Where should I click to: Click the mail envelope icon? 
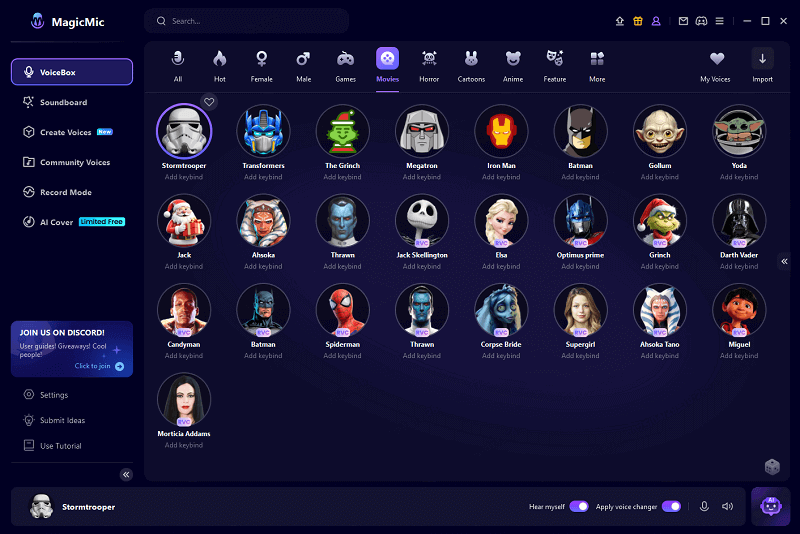[683, 21]
